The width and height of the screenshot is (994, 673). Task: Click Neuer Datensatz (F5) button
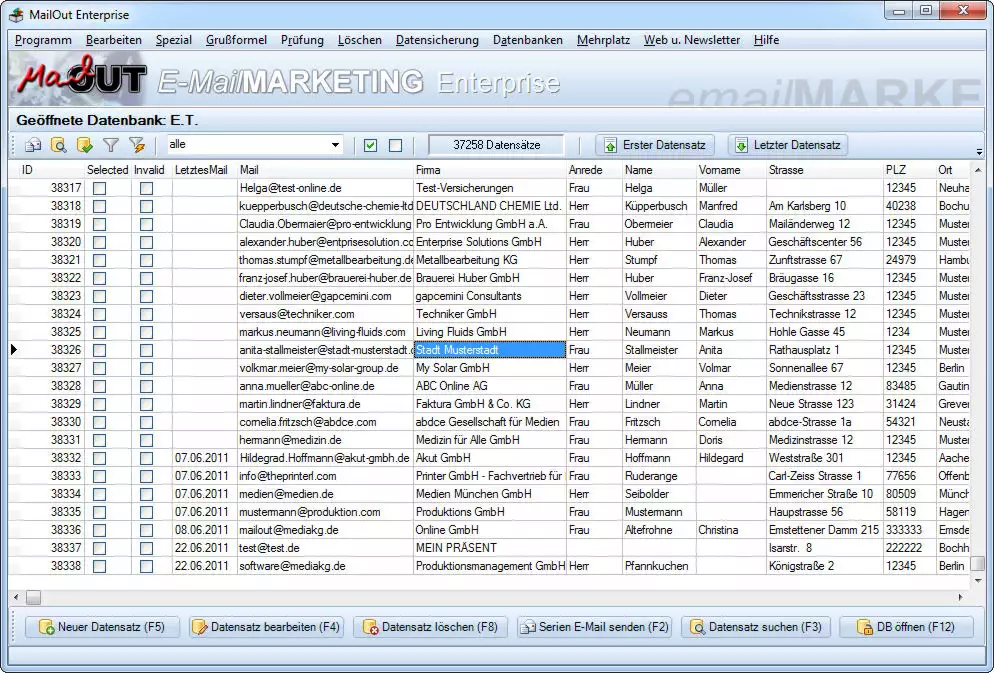pos(101,627)
